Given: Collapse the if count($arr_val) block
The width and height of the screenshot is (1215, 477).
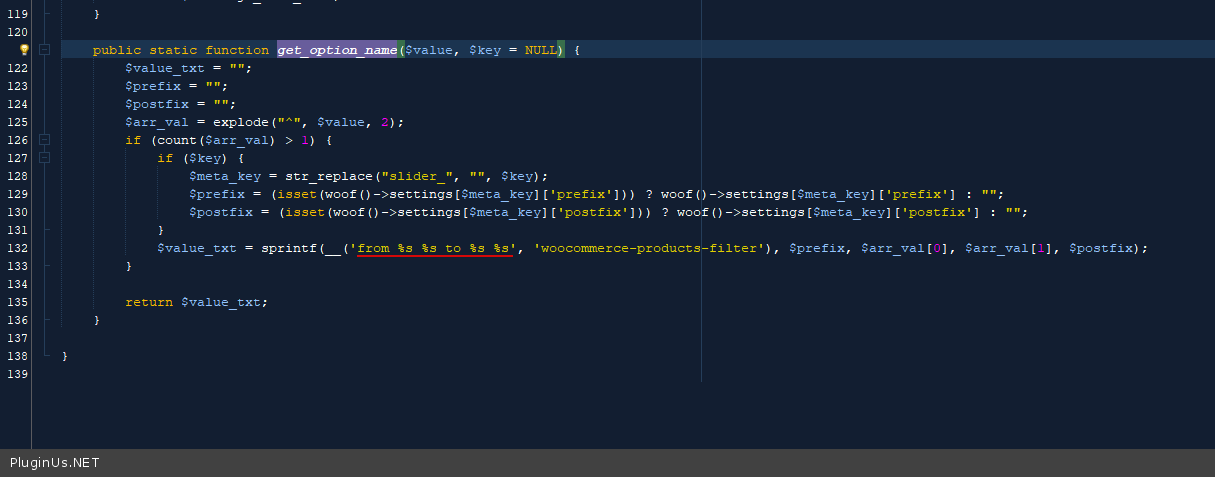Looking at the screenshot, I should pos(45,140).
